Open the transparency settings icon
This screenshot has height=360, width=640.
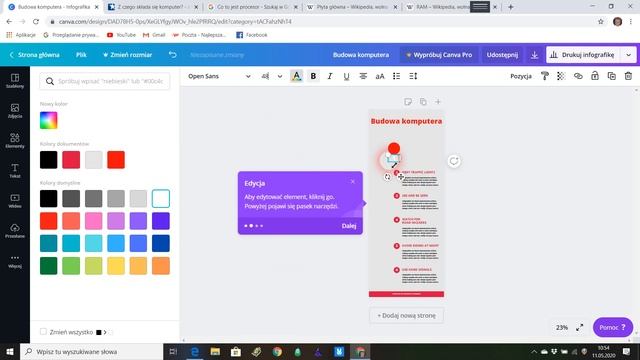561,76
